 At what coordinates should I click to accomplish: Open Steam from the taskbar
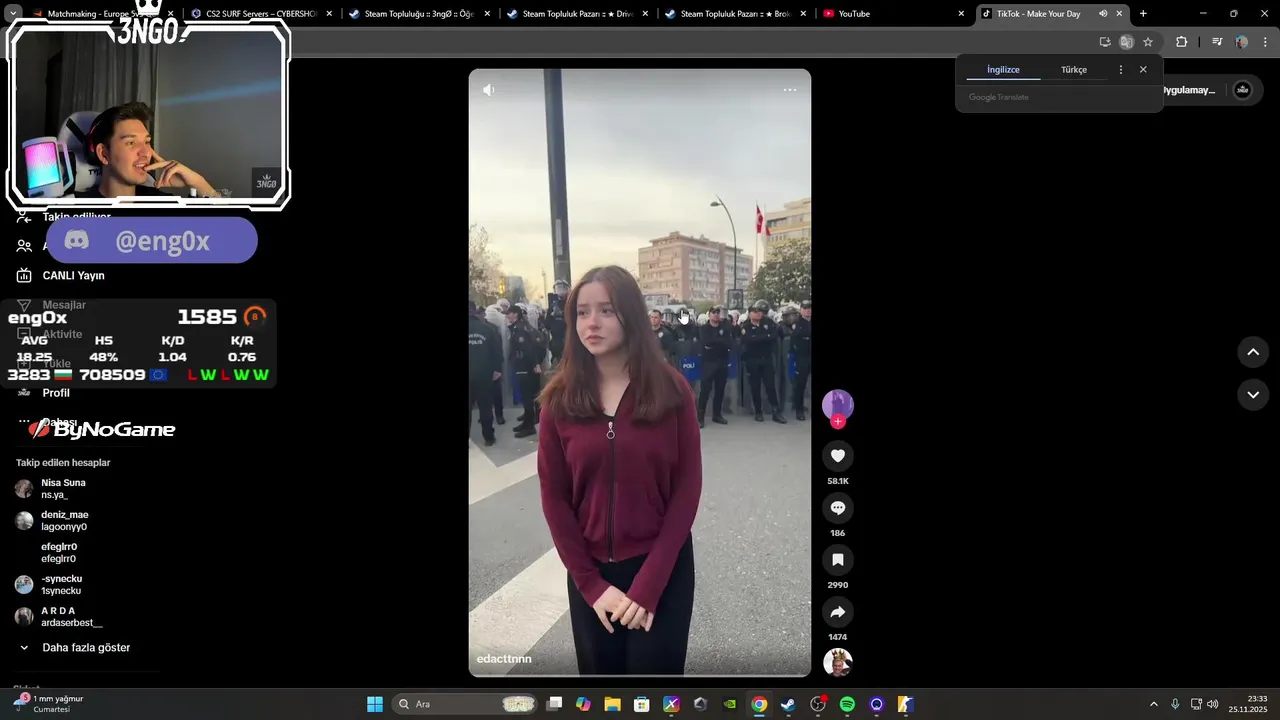point(788,704)
